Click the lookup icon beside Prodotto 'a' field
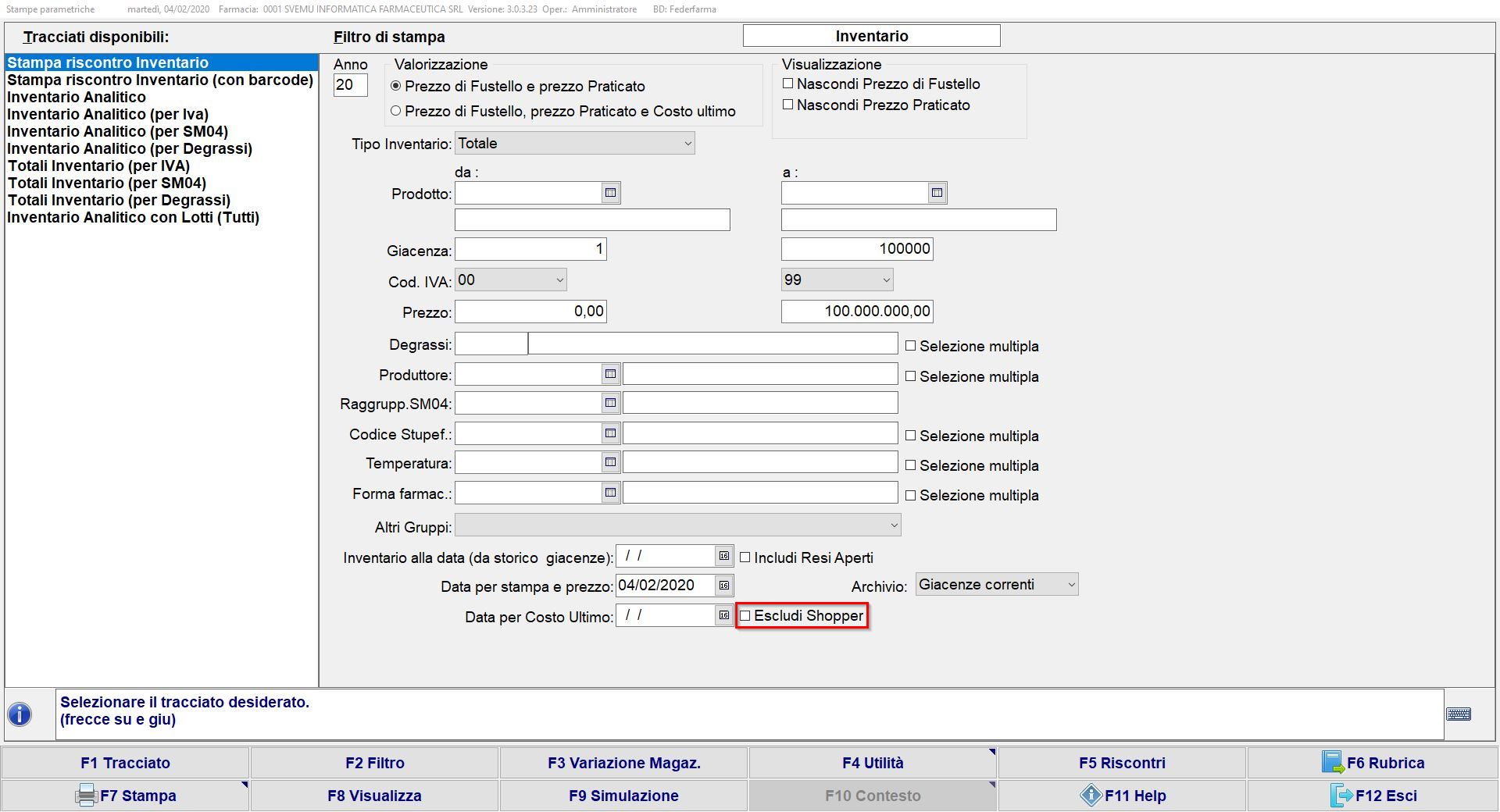The width and height of the screenshot is (1500, 812). pyautogui.click(x=937, y=193)
